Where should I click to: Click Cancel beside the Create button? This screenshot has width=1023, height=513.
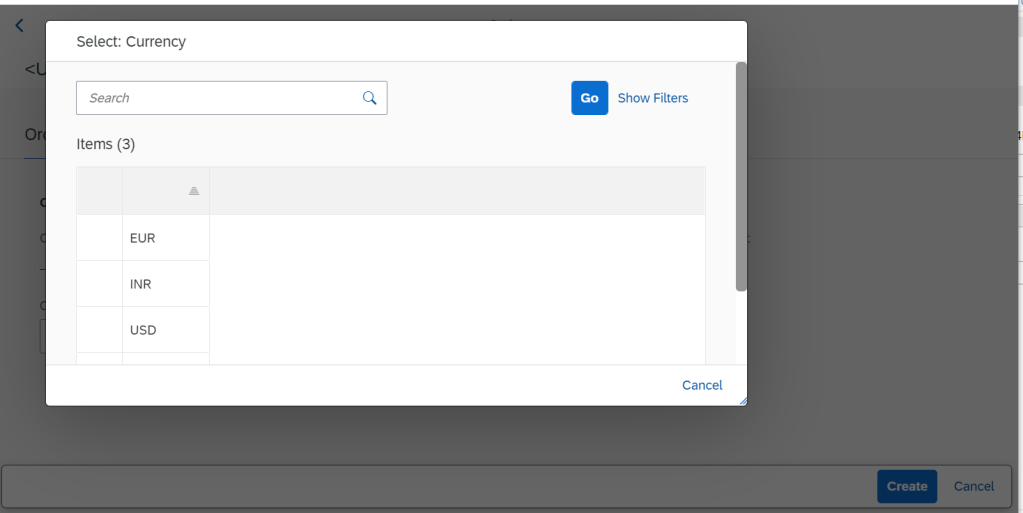(973, 486)
